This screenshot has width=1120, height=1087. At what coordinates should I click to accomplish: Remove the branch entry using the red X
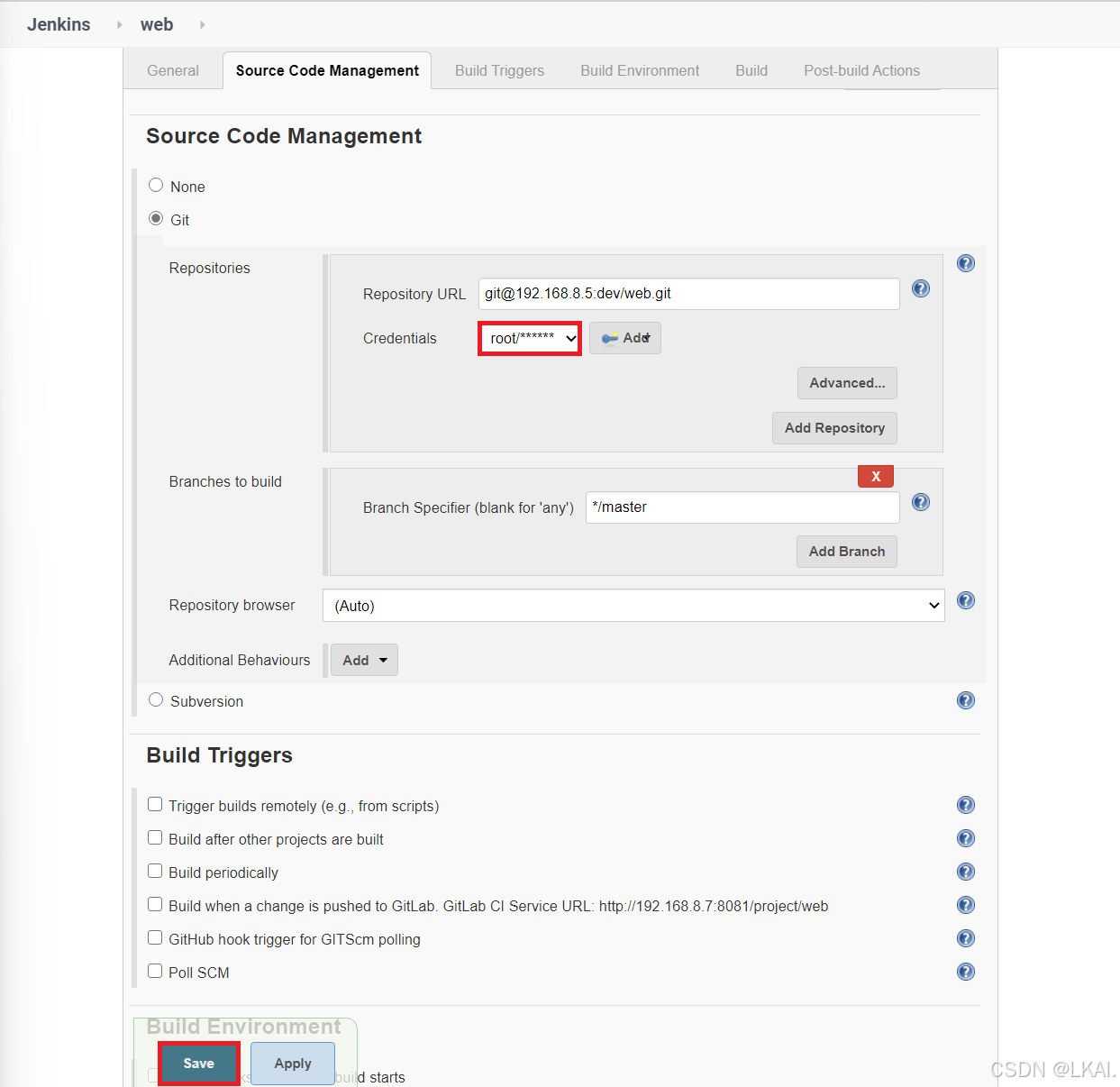pos(875,475)
